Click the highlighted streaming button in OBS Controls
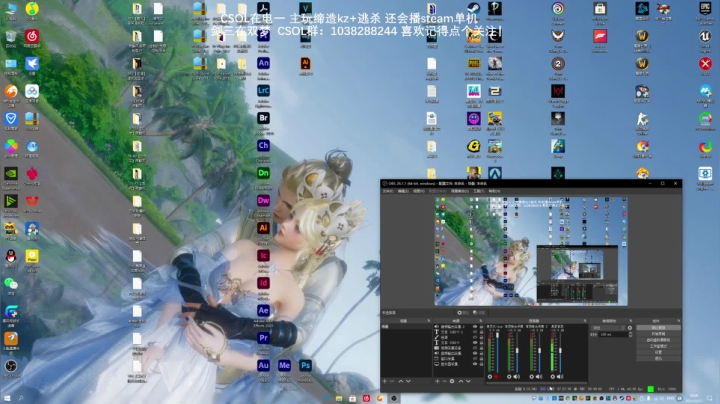Viewport: 720px width, 404px height. click(x=658, y=327)
